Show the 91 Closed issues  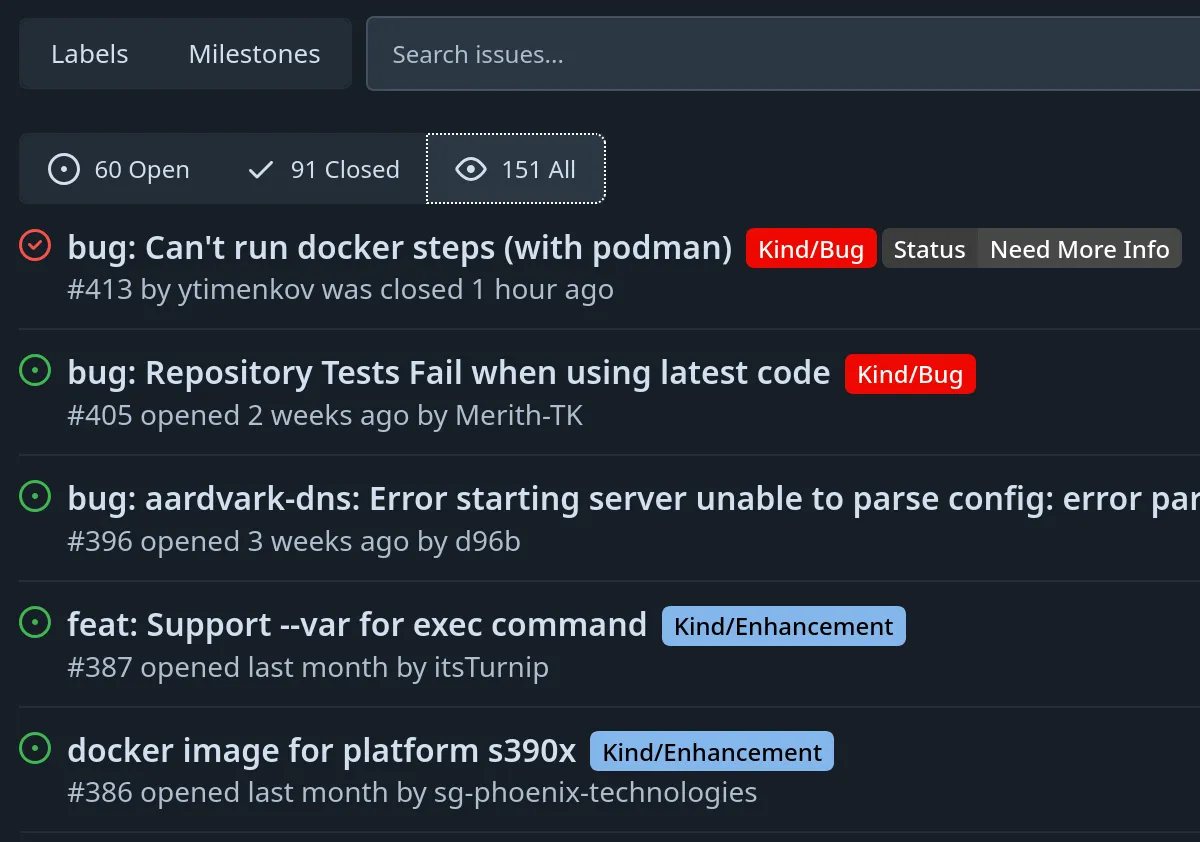(323, 170)
